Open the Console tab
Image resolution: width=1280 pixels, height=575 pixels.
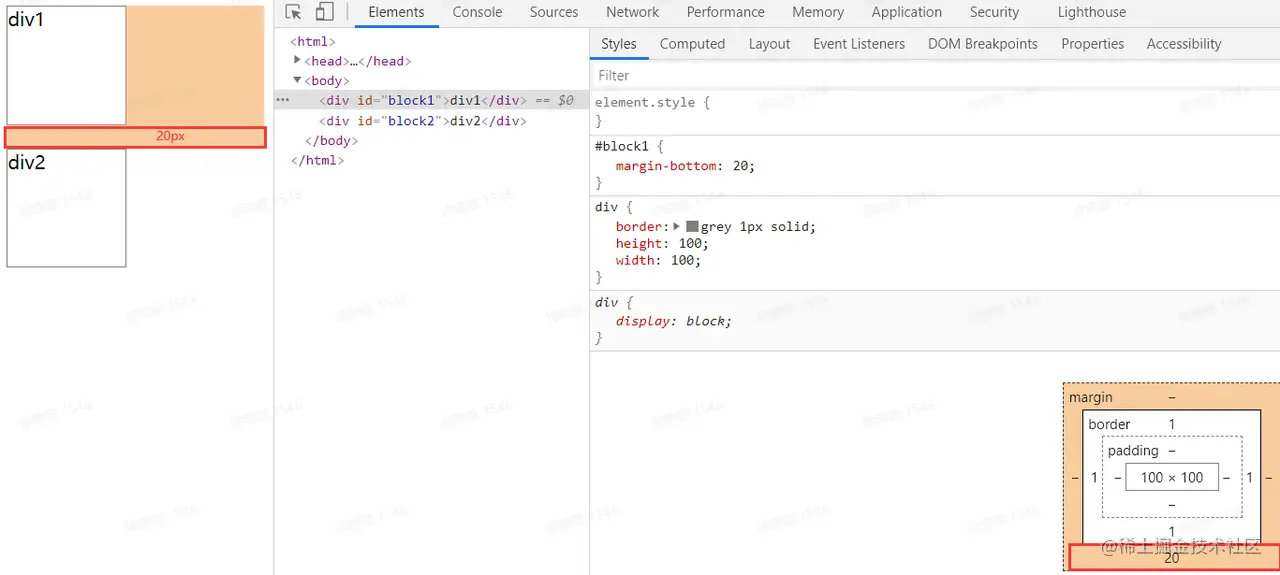click(477, 12)
